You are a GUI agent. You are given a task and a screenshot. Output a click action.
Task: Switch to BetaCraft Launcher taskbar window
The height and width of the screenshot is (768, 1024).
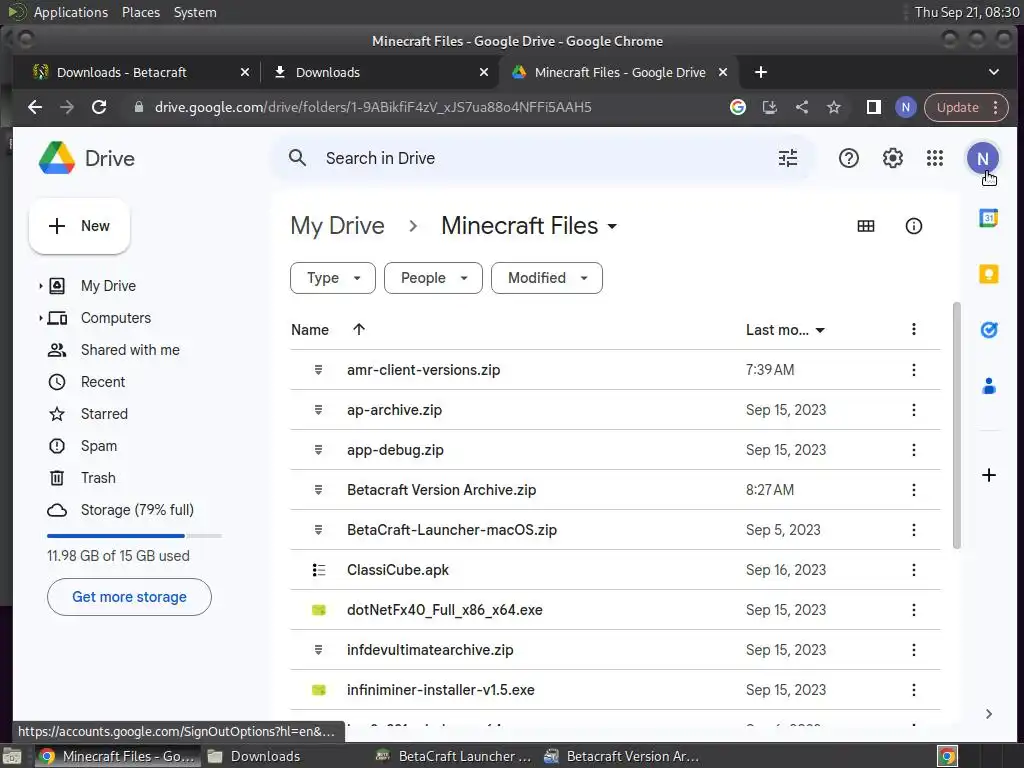click(454, 756)
